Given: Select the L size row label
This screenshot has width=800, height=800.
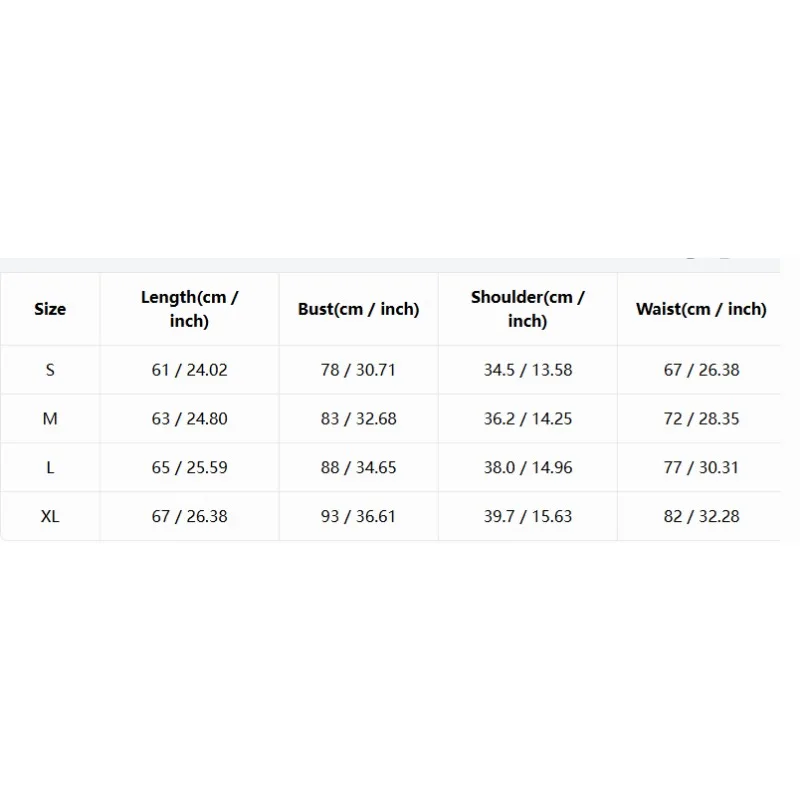Looking at the screenshot, I should pyautogui.click(x=50, y=467).
